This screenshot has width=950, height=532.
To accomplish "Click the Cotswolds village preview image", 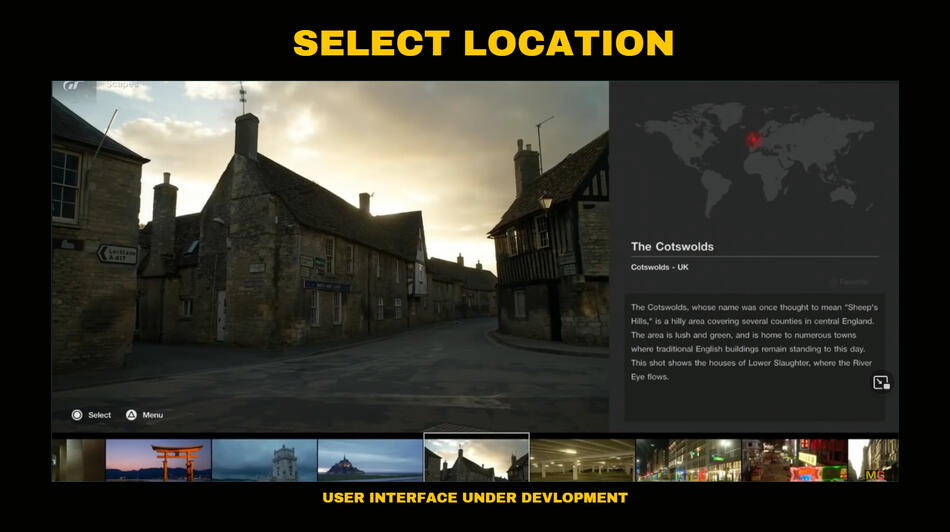I will pyautogui.click(x=330, y=250).
